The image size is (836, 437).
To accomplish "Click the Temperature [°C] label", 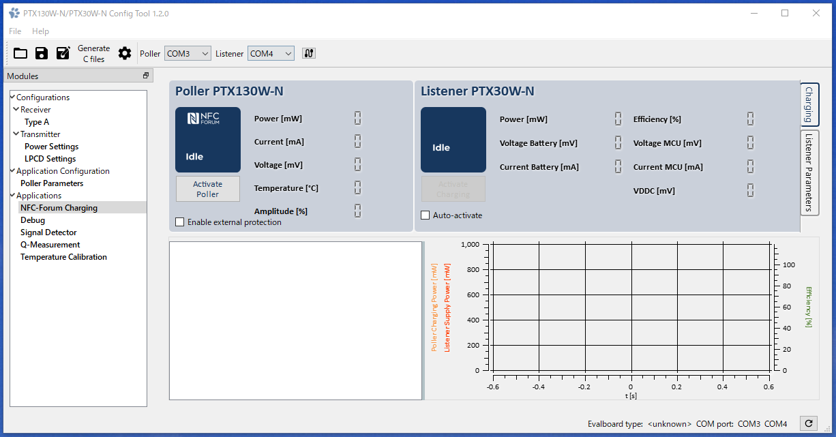I will 286,188.
